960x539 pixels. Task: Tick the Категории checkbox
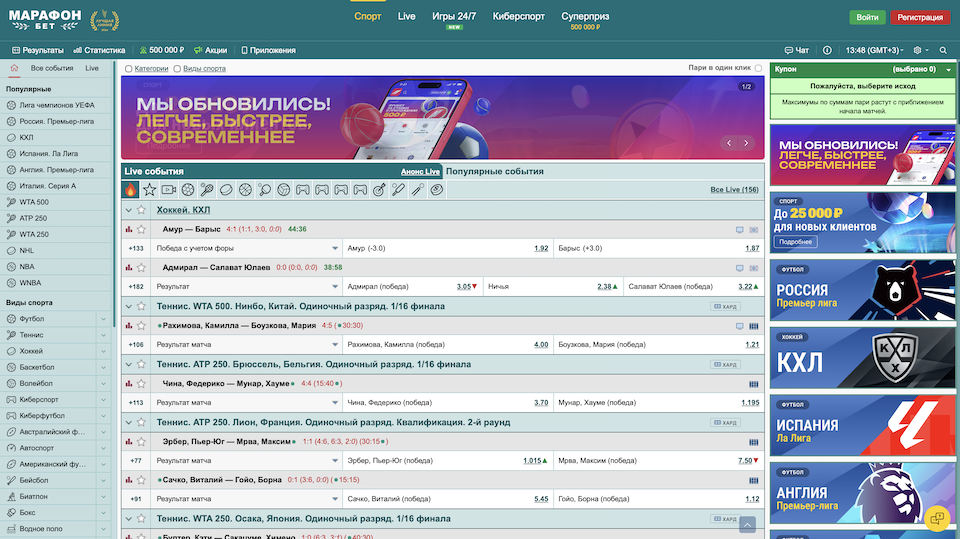129,69
